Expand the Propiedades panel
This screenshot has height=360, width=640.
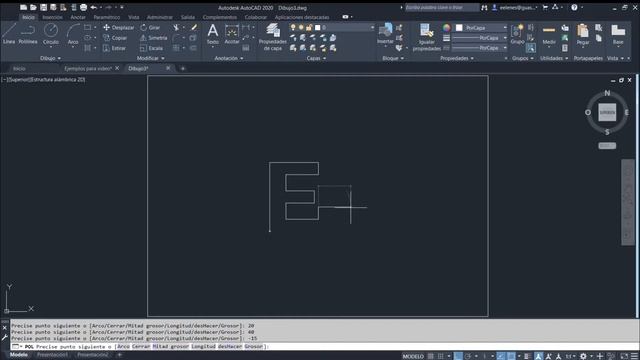pyautogui.click(x=457, y=58)
